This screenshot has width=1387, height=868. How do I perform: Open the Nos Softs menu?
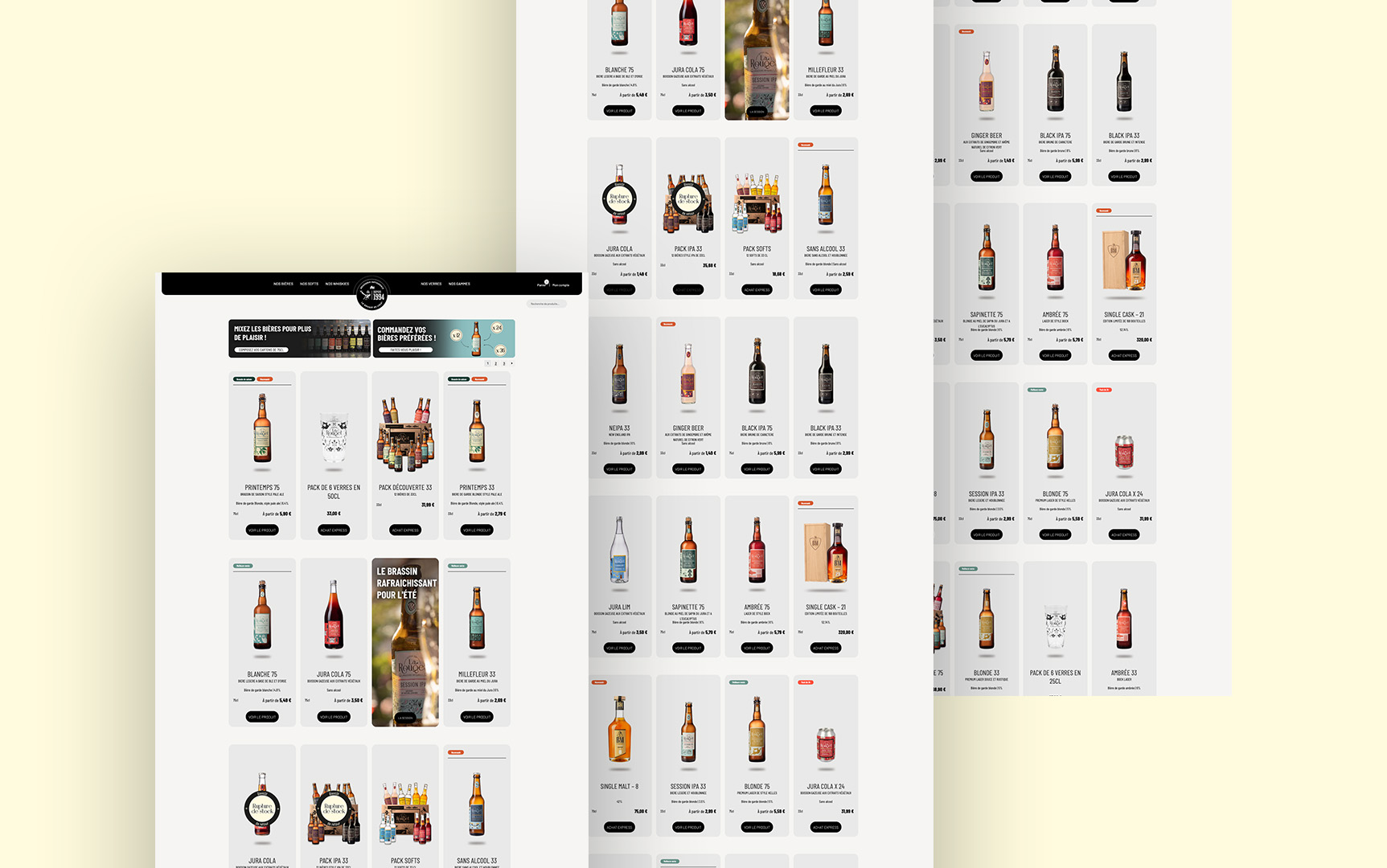(310, 284)
